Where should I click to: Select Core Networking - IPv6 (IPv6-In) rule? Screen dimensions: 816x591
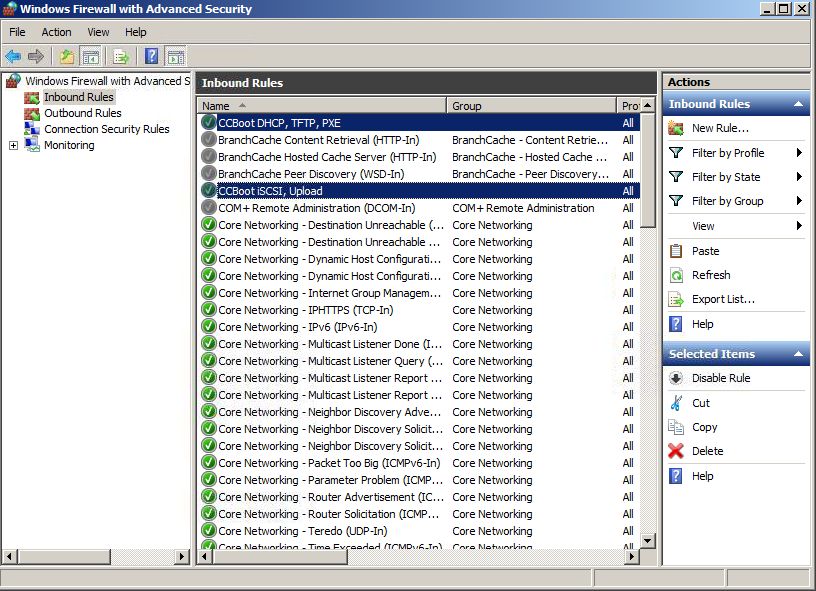[x=420, y=327]
